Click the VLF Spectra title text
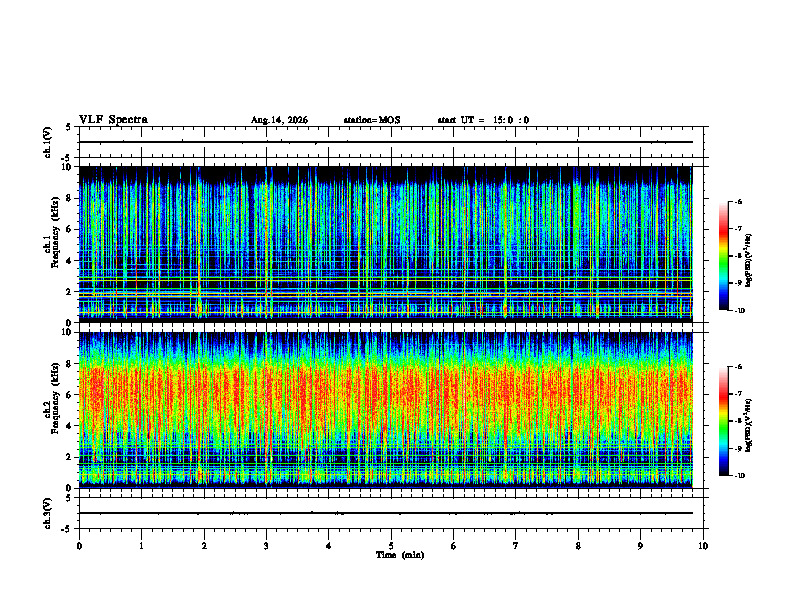Screen dimensions: 792x612 [x=113, y=120]
